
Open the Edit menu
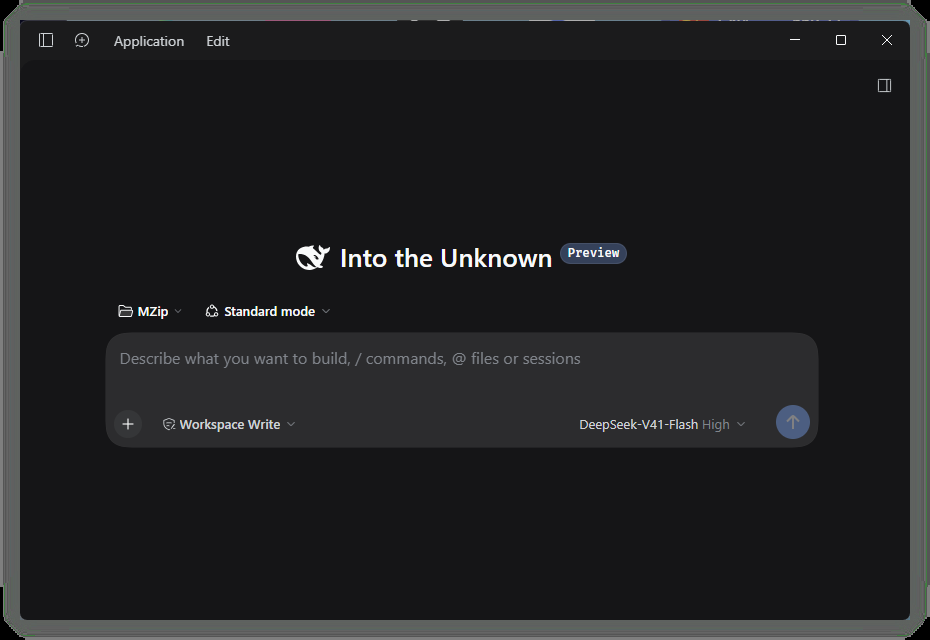(218, 41)
